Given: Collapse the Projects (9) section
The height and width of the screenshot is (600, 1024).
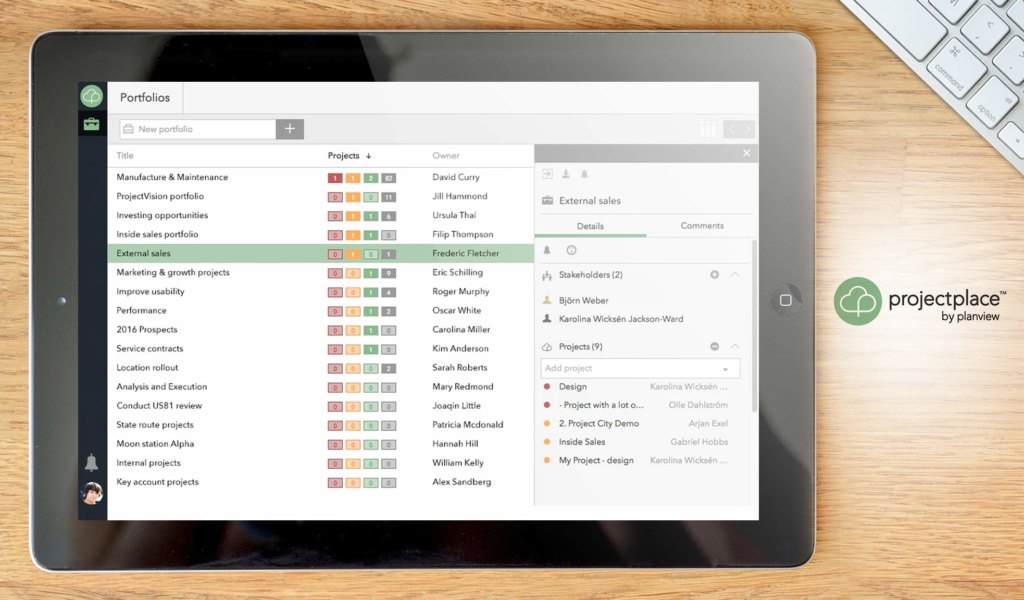Looking at the screenshot, I should coord(735,346).
